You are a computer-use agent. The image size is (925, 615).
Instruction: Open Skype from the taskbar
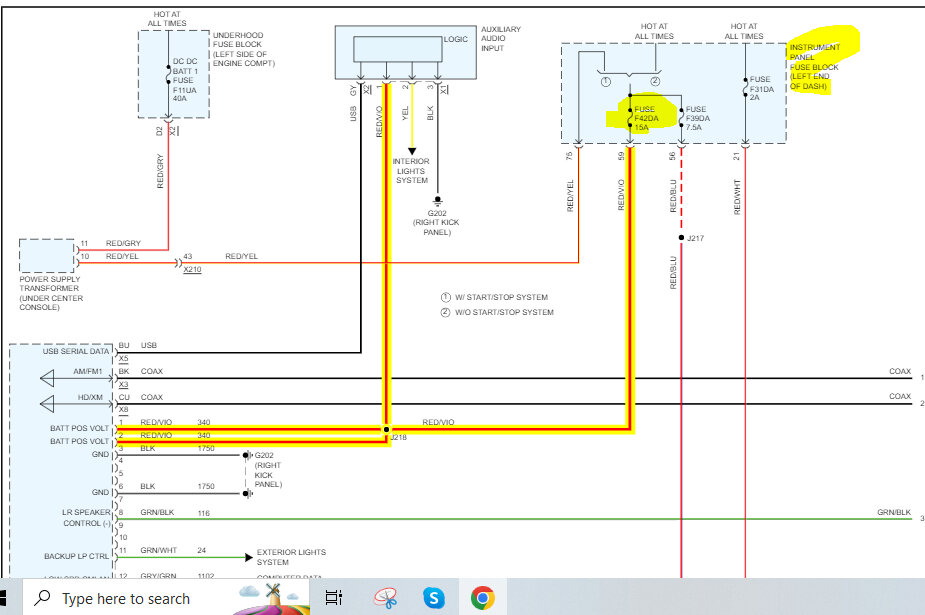pos(433,598)
